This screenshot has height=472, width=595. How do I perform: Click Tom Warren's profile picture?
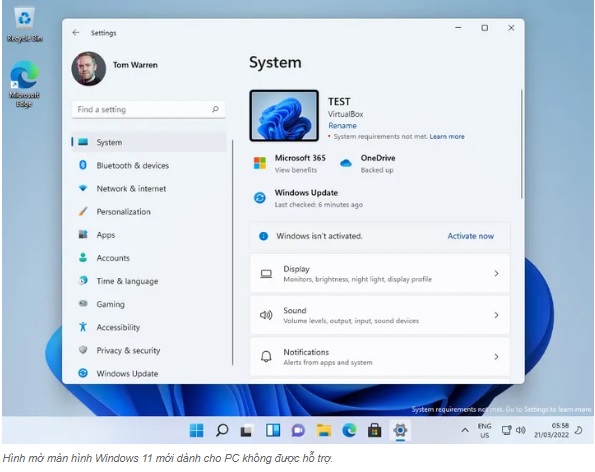(89, 69)
